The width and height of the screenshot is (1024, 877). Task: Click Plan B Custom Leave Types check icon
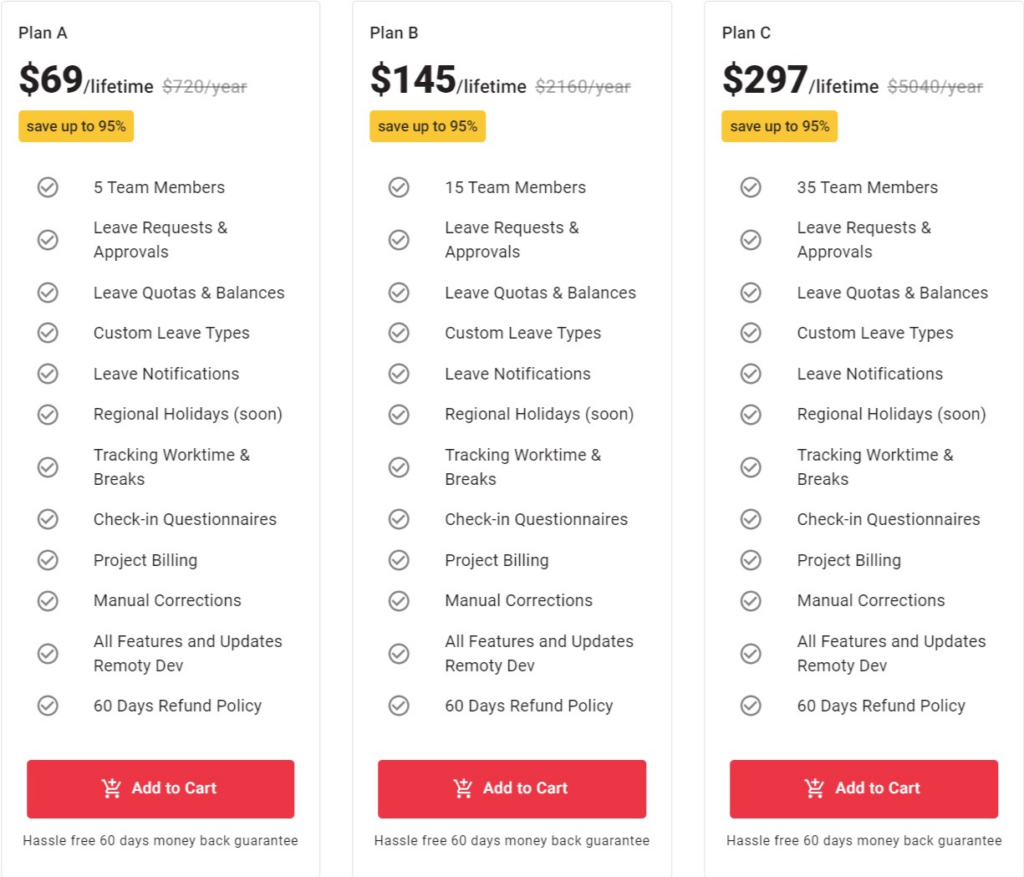pyautogui.click(x=399, y=333)
